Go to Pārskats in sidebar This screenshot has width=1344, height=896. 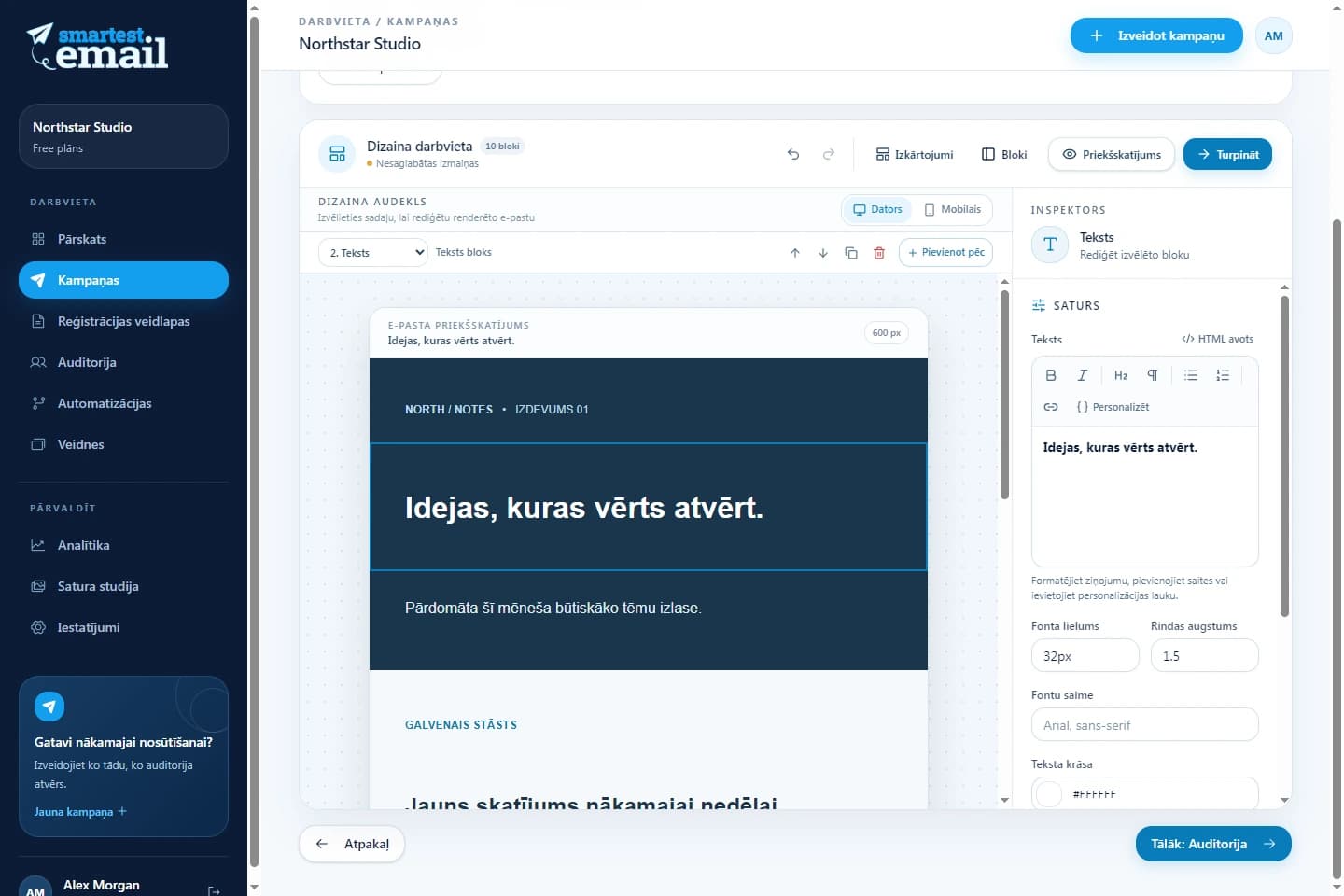point(123,239)
